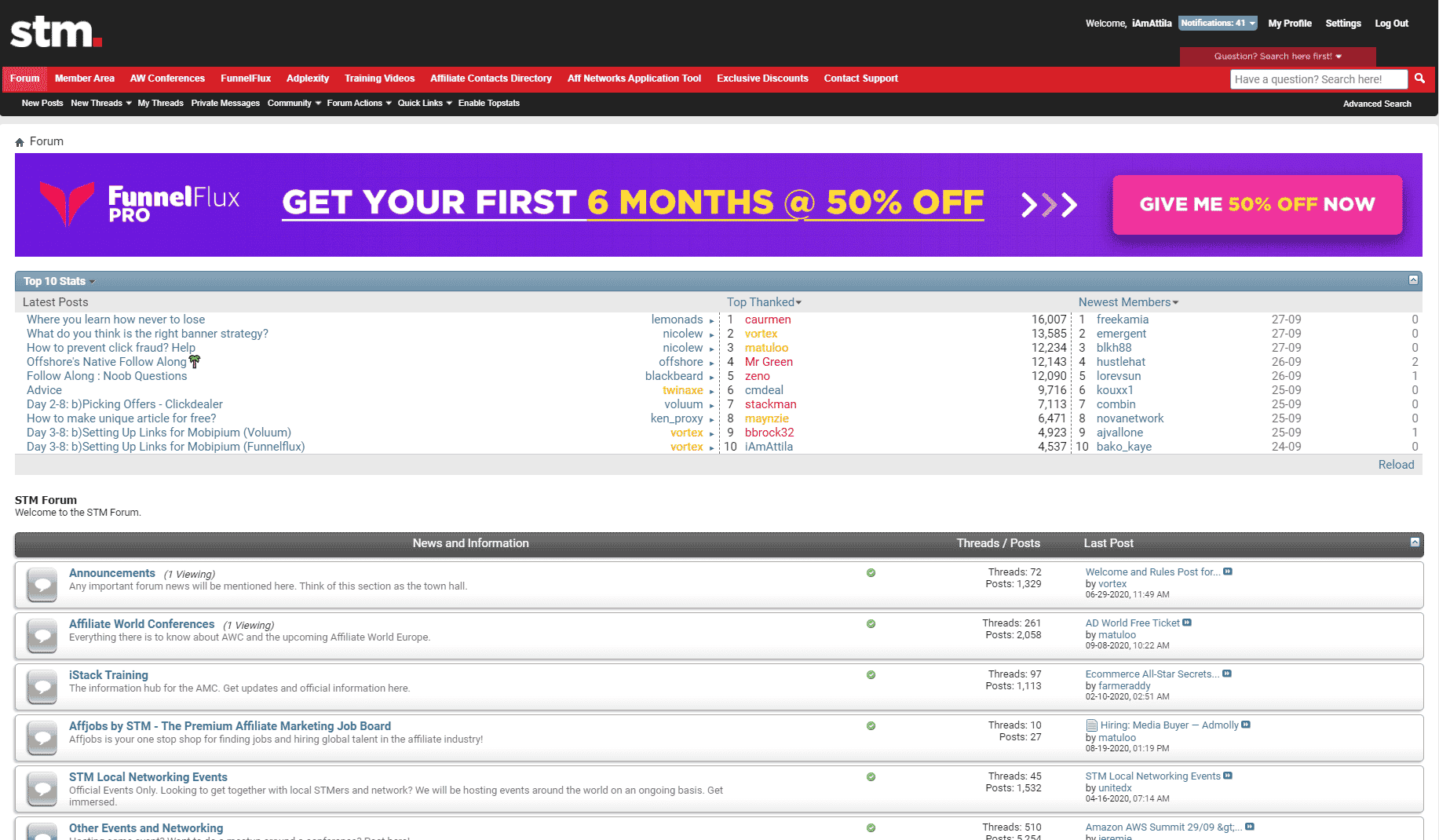The width and height of the screenshot is (1439, 840).
Task: Open My Threads menu item
Action: tap(160, 103)
